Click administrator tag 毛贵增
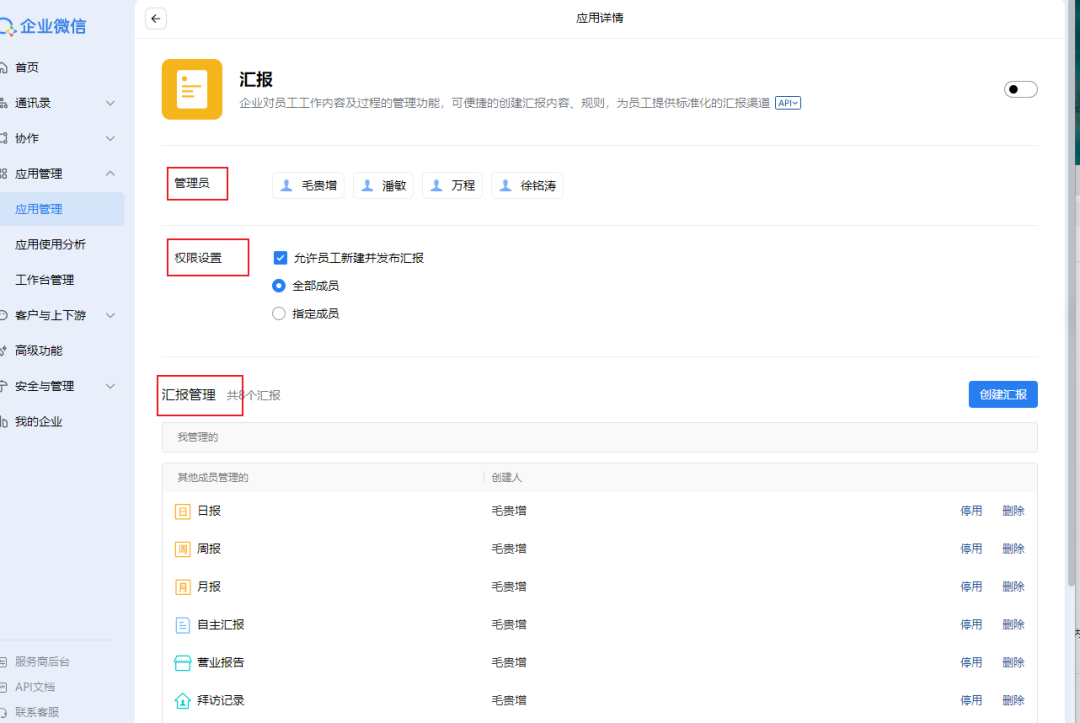Viewport: 1080px width, 723px height. [x=309, y=186]
